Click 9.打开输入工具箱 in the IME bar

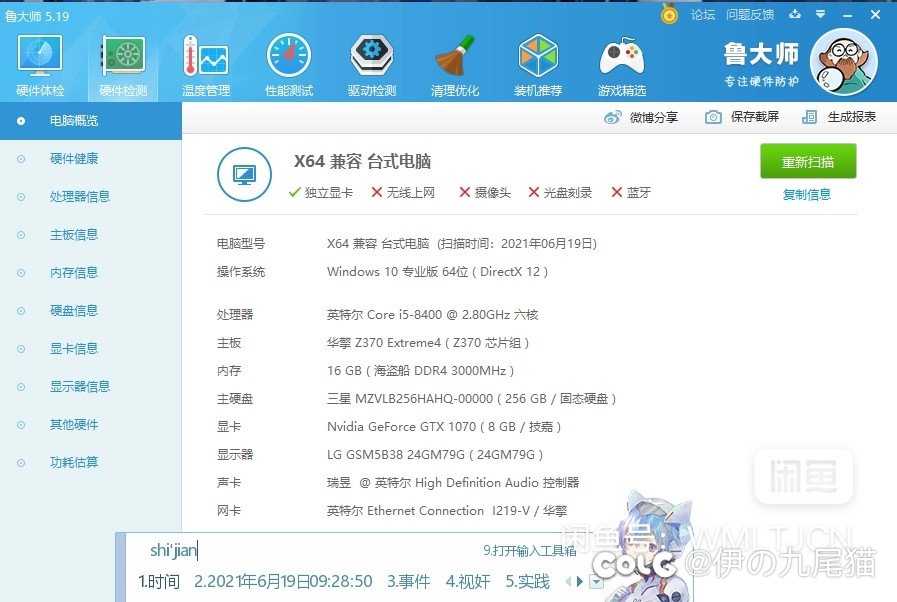point(530,550)
